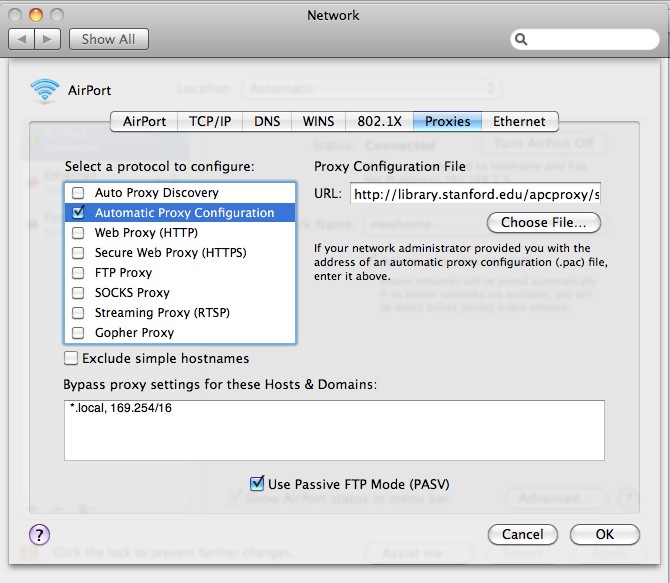This screenshot has width=670, height=583.
Task: Click the Show All button
Action: 109,39
